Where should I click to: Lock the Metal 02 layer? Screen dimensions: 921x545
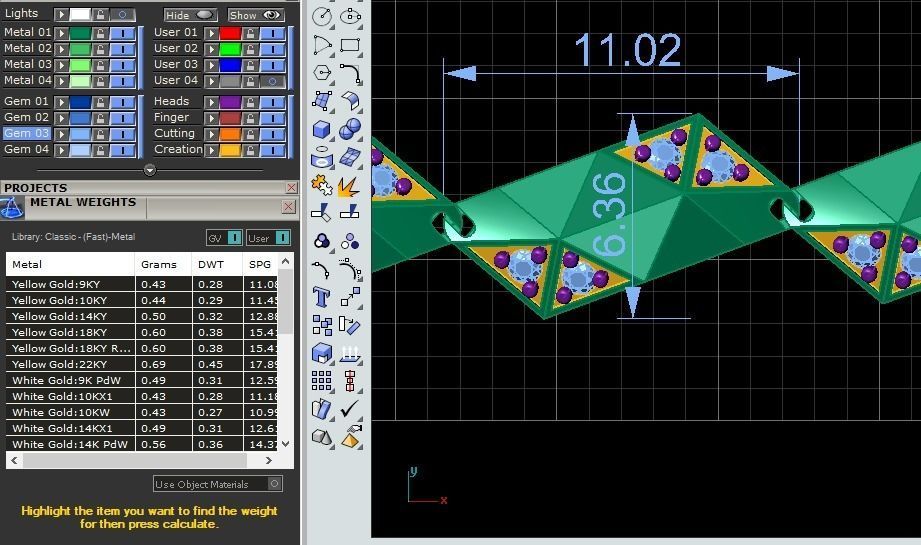tap(100, 49)
